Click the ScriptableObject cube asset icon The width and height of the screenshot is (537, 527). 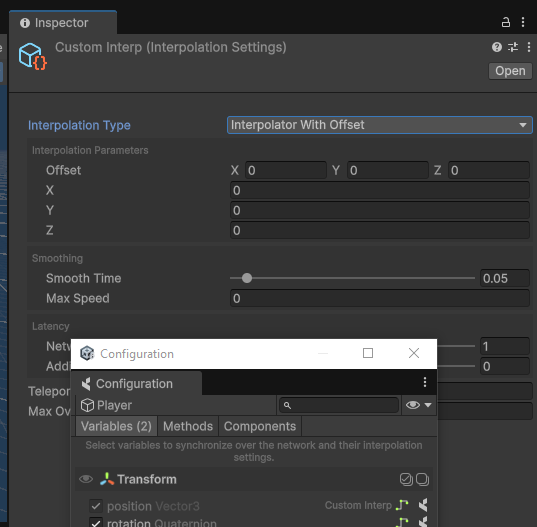click(x=33, y=57)
